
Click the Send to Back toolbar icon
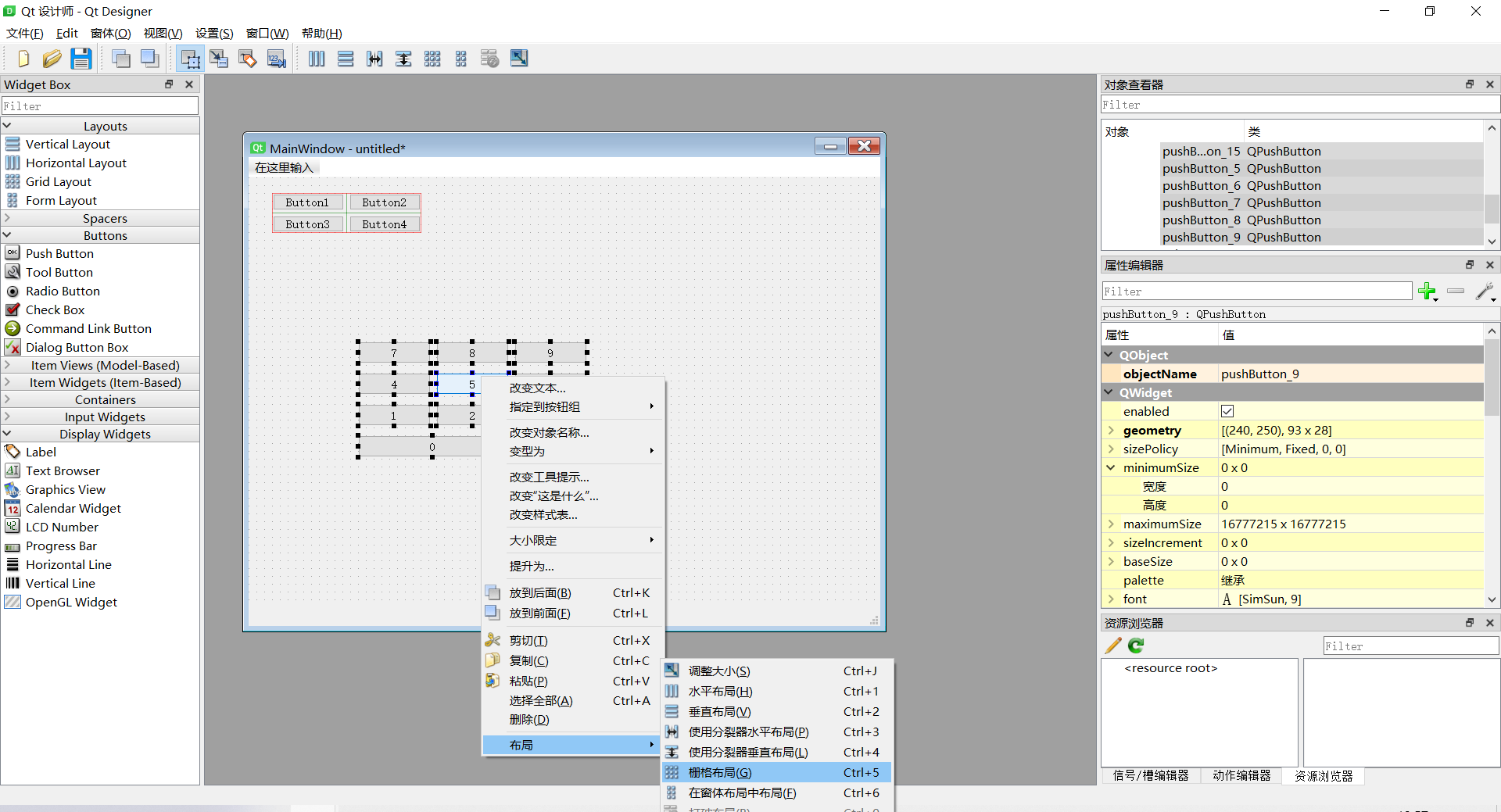[120, 59]
